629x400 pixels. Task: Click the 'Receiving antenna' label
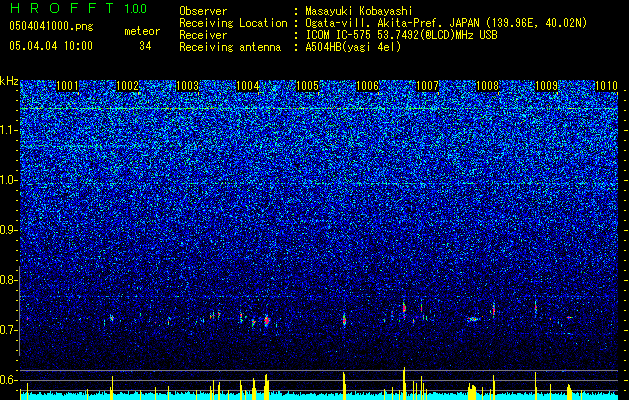coord(230,47)
